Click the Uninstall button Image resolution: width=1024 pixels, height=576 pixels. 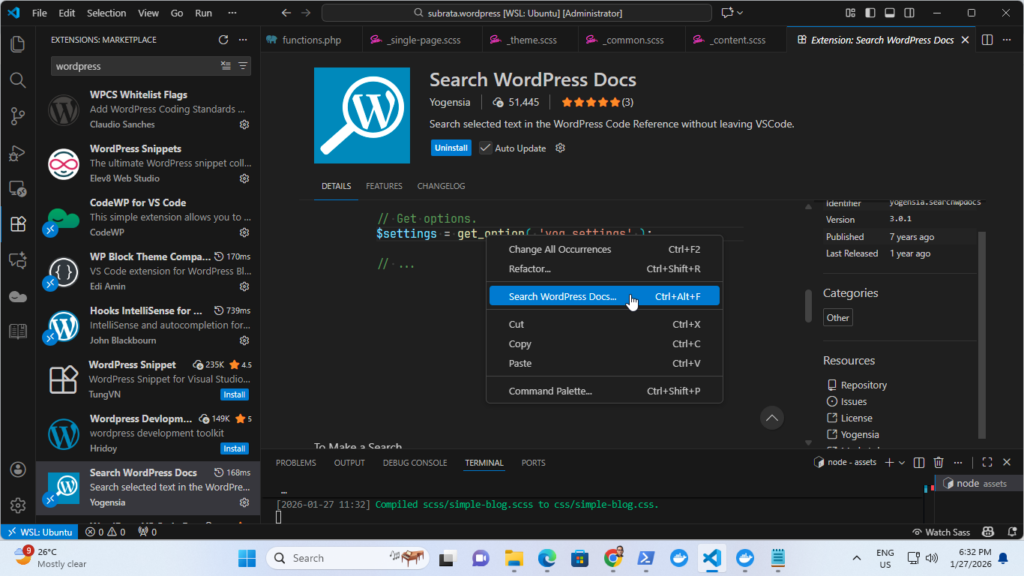click(x=451, y=148)
